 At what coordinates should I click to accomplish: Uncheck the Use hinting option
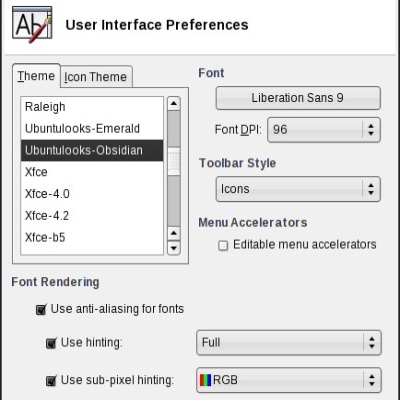(51, 343)
